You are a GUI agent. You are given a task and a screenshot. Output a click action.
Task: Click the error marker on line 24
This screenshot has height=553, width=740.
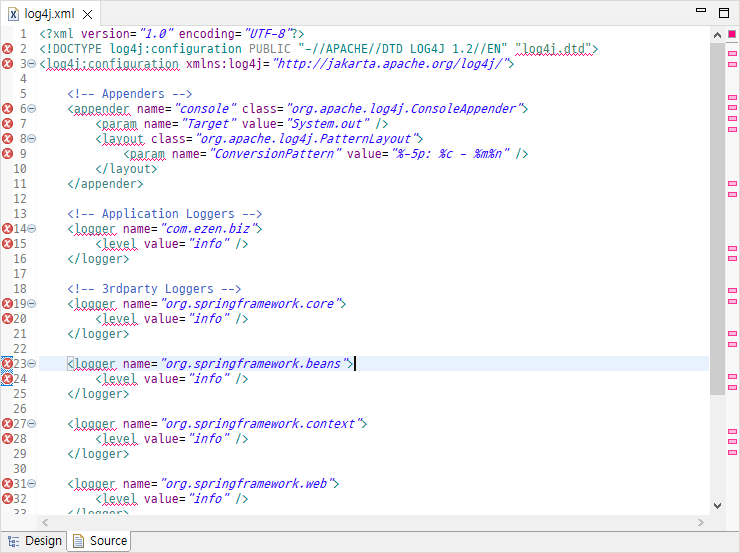coord(8,379)
